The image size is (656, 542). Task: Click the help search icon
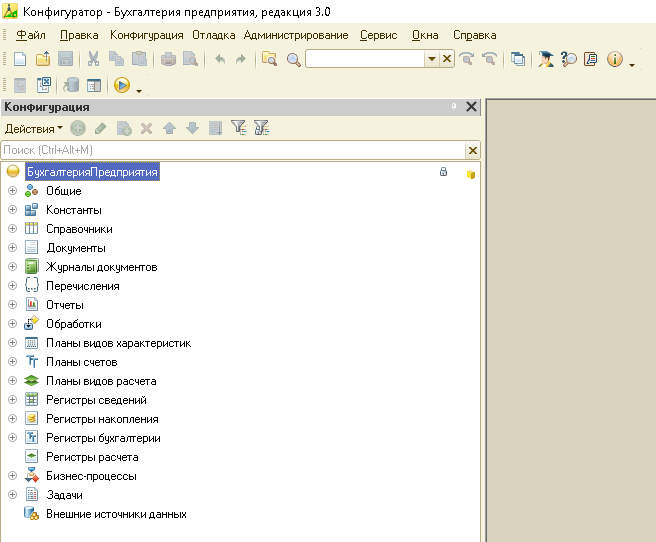pyautogui.click(x=569, y=59)
